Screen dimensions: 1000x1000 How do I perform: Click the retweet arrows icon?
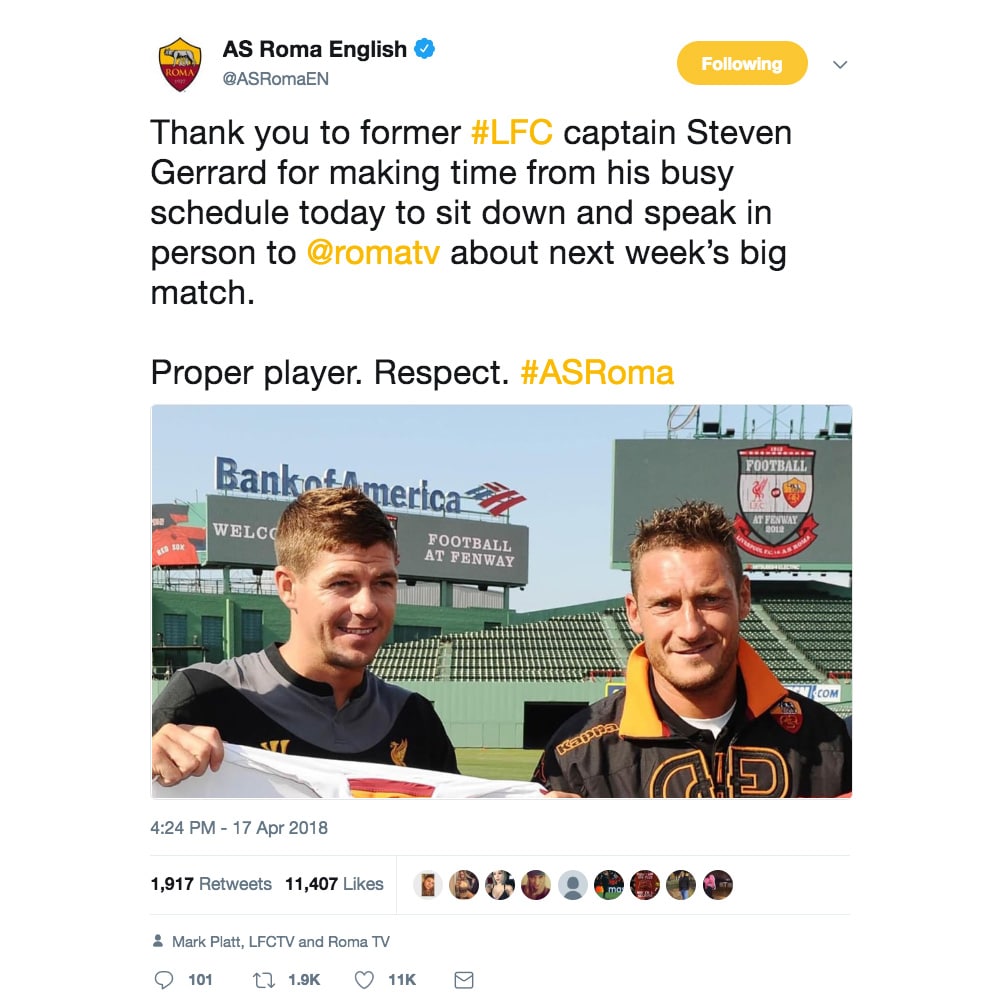coord(264,980)
